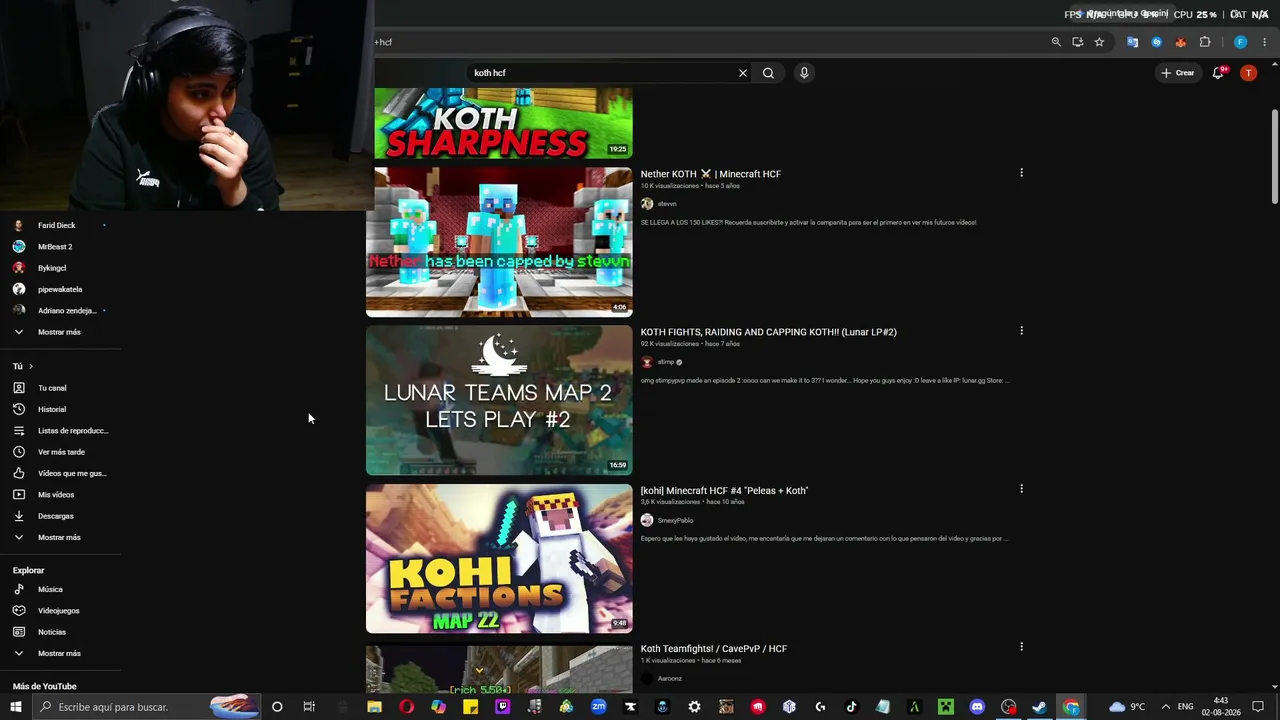1280x720 pixels.
Task: Open the Google Translate extension
Action: click(x=1133, y=42)
